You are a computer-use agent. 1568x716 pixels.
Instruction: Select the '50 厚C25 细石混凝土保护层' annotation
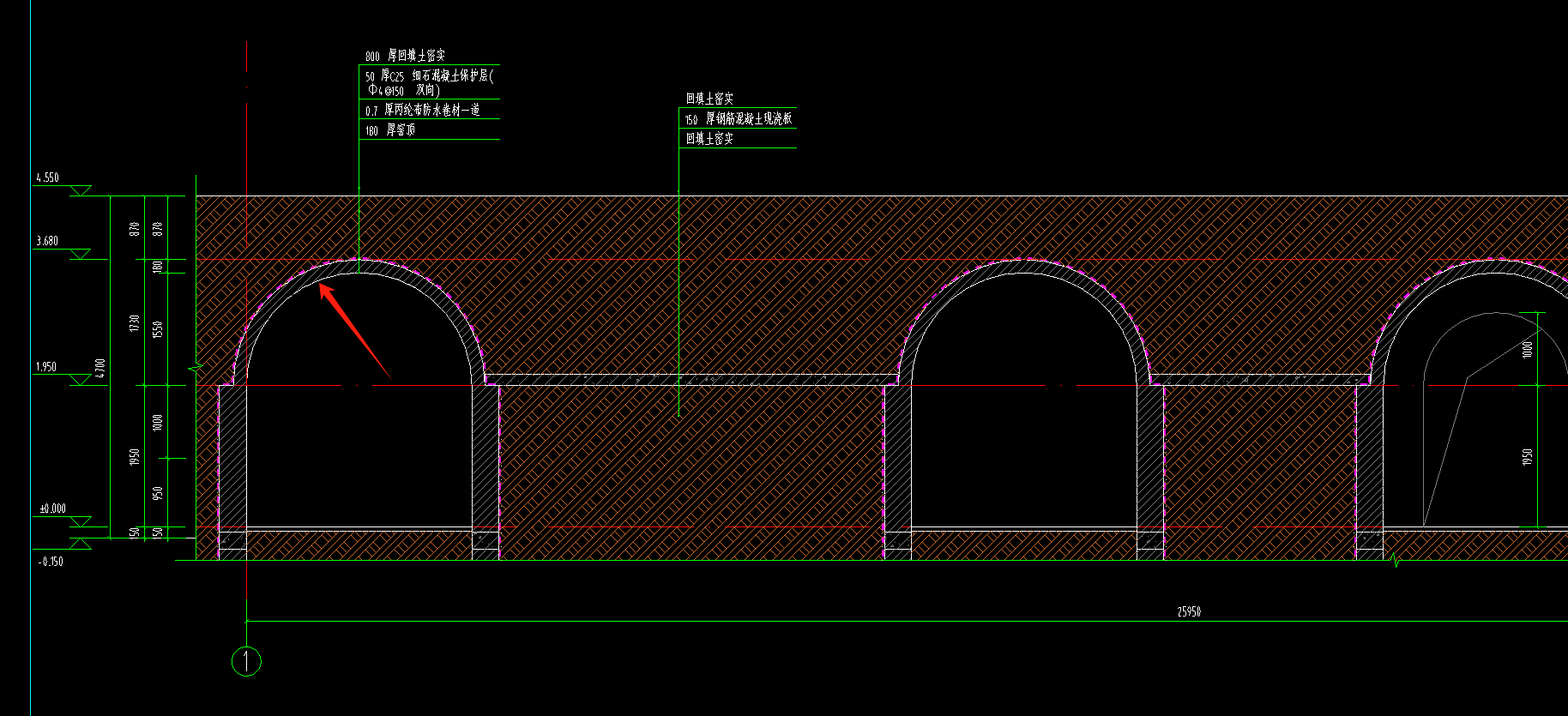[429, 76]
